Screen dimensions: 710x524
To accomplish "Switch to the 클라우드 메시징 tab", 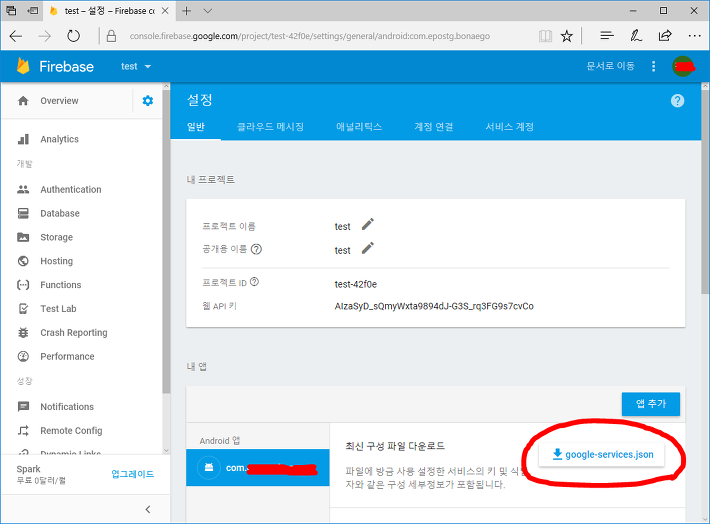I will coord(270,127).
